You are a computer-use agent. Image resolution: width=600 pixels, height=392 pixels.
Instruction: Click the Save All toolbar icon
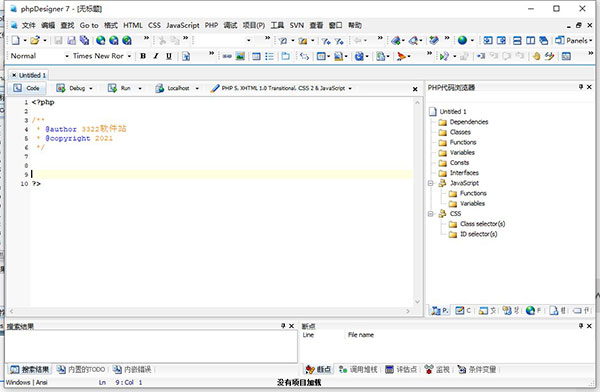(x=84, y=40)
